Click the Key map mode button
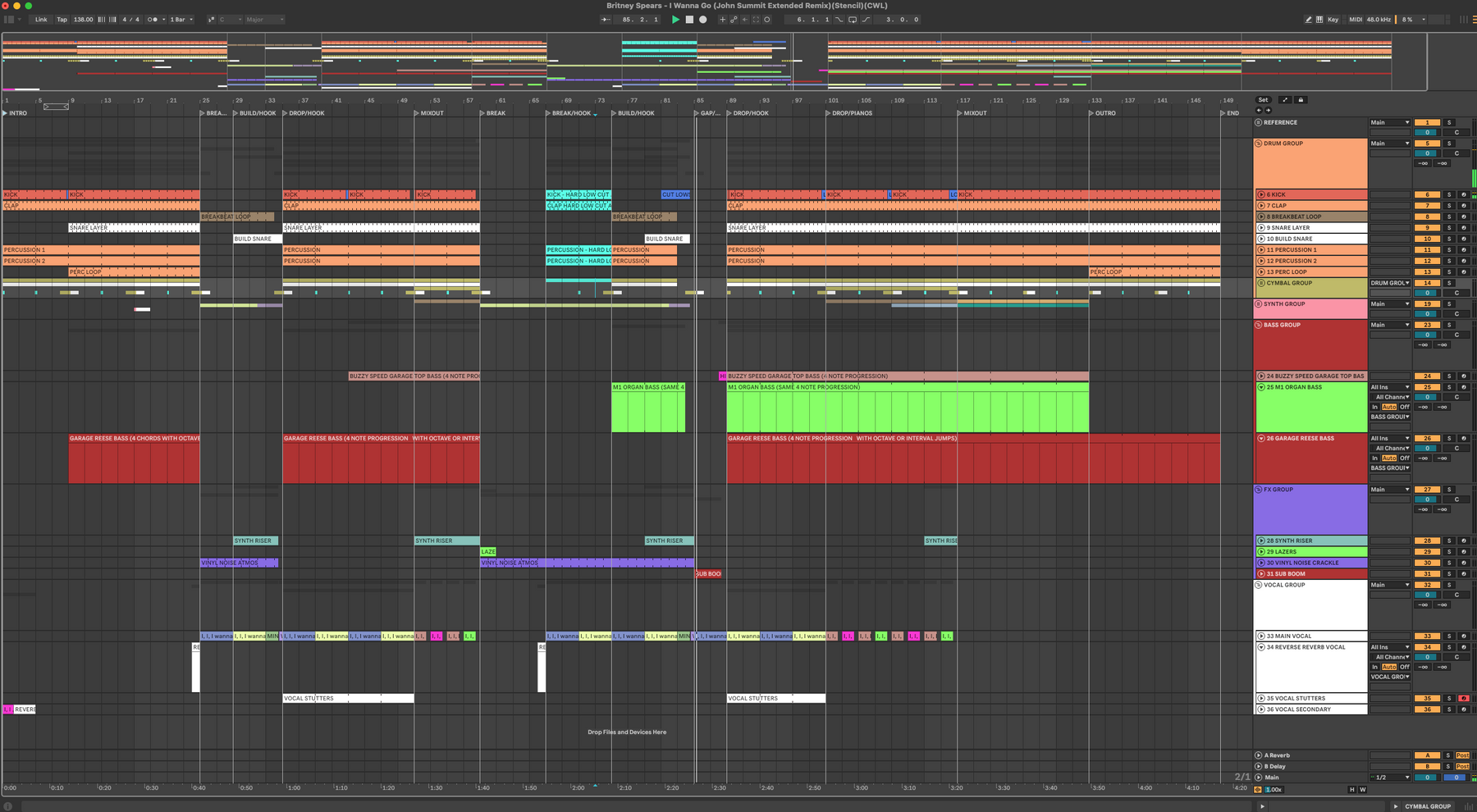 1333,20
